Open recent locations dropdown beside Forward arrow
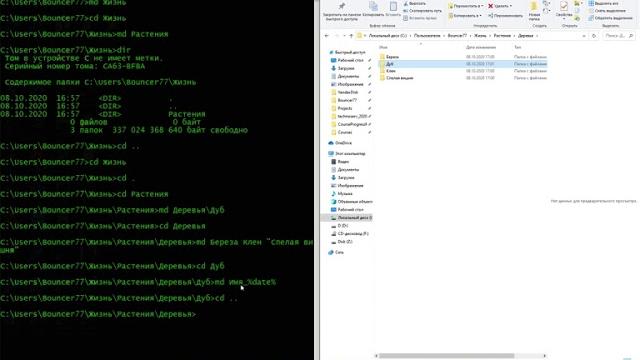This screenshot has width=640, height=360. (x=344, y=36)
